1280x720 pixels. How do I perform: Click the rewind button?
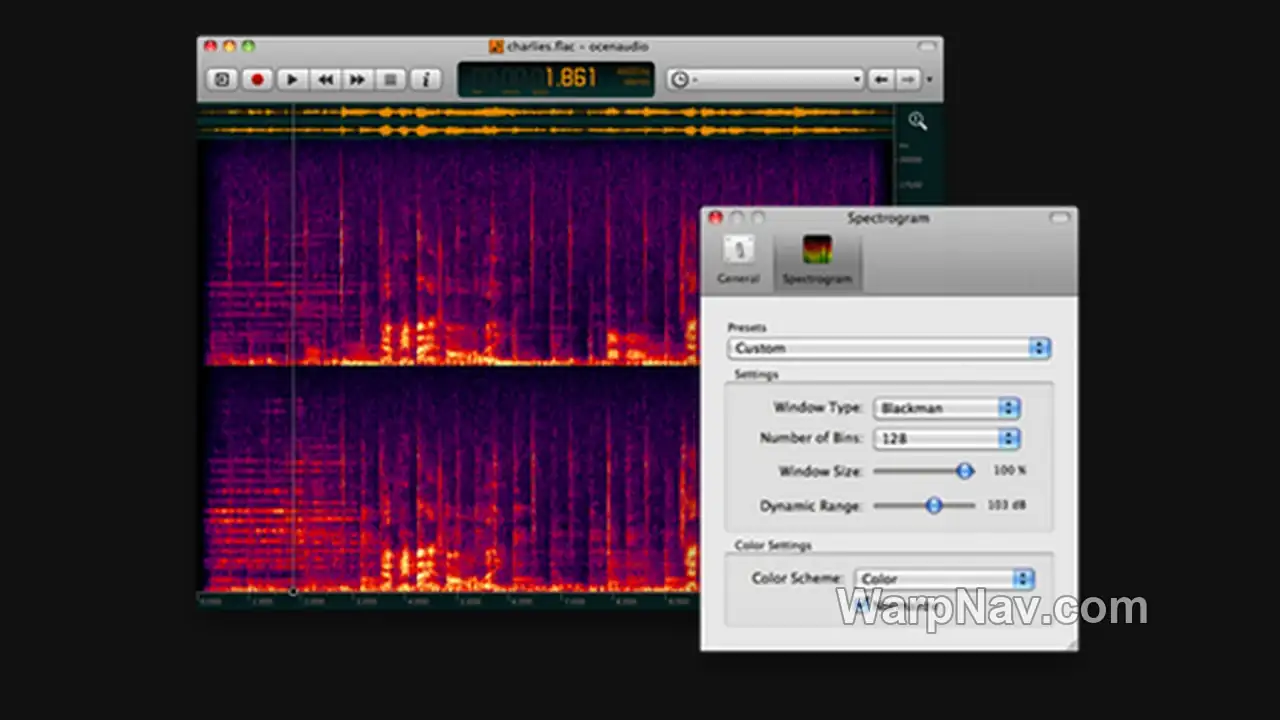click(x=325, y=80)
